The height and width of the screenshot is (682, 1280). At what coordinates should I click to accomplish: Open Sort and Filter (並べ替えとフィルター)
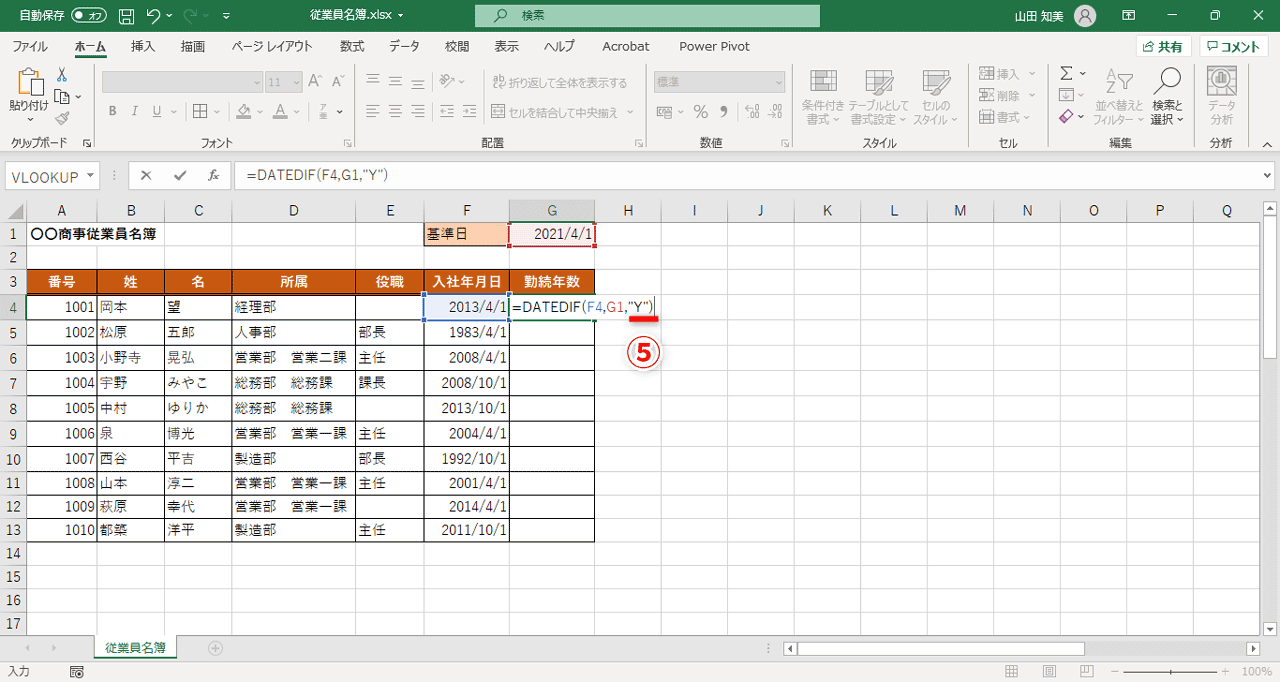click(1118, 97)
